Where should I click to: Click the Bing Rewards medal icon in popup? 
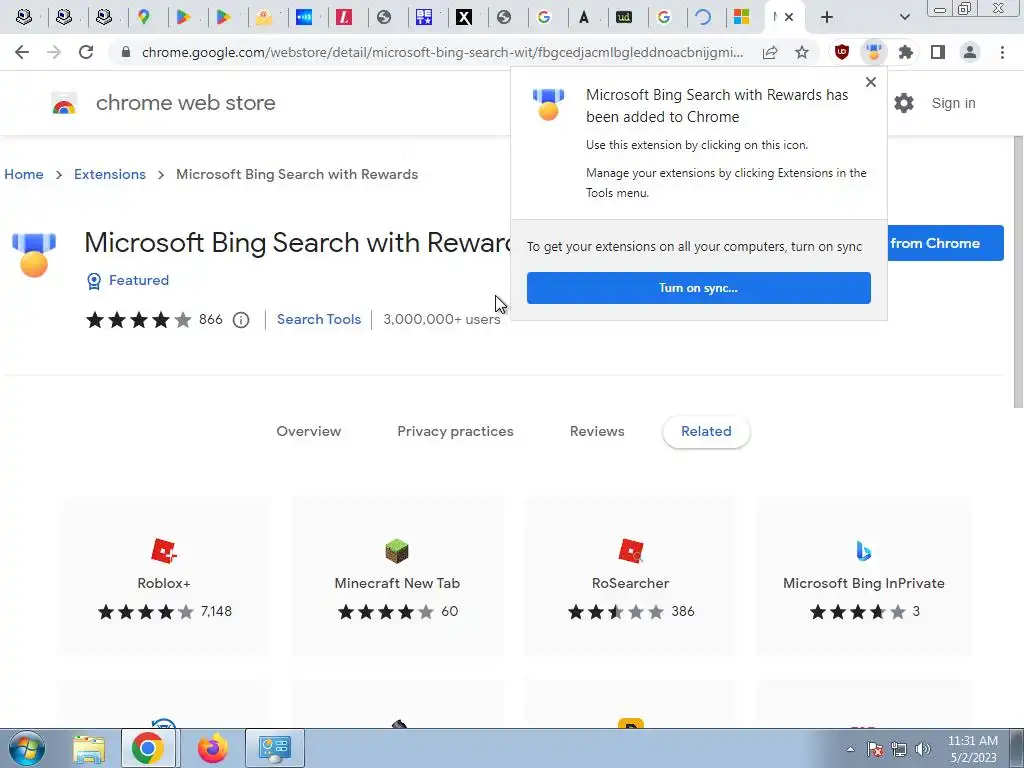tap(548, 104)
